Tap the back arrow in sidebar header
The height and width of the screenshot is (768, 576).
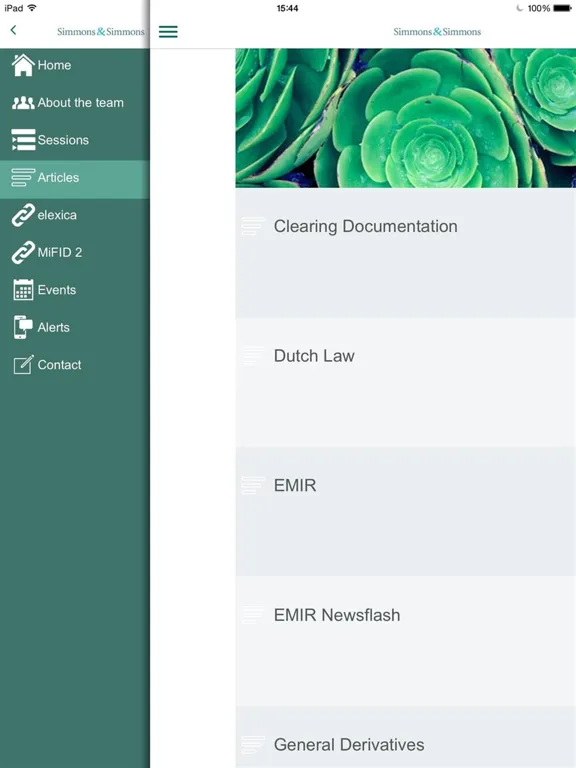[13, 30]
